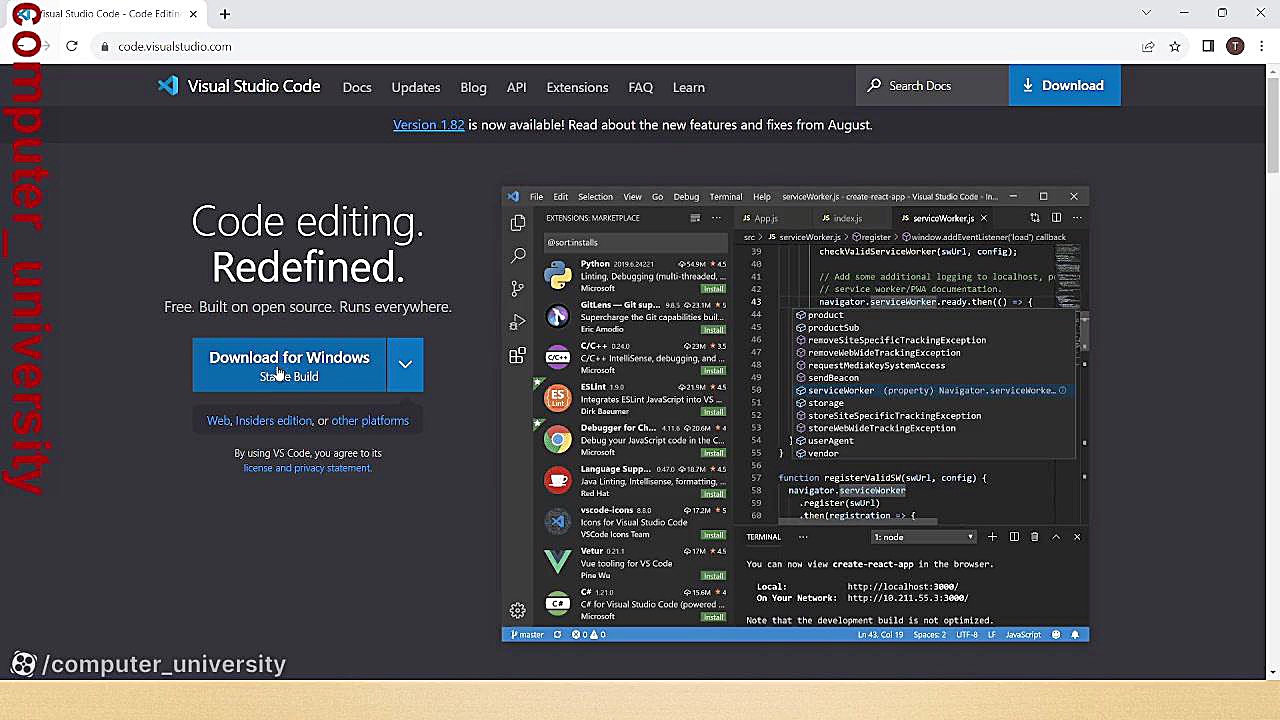Click the 'TERMINAL' panel label
The image size is (1280, 720).
[x=763, y=537]
